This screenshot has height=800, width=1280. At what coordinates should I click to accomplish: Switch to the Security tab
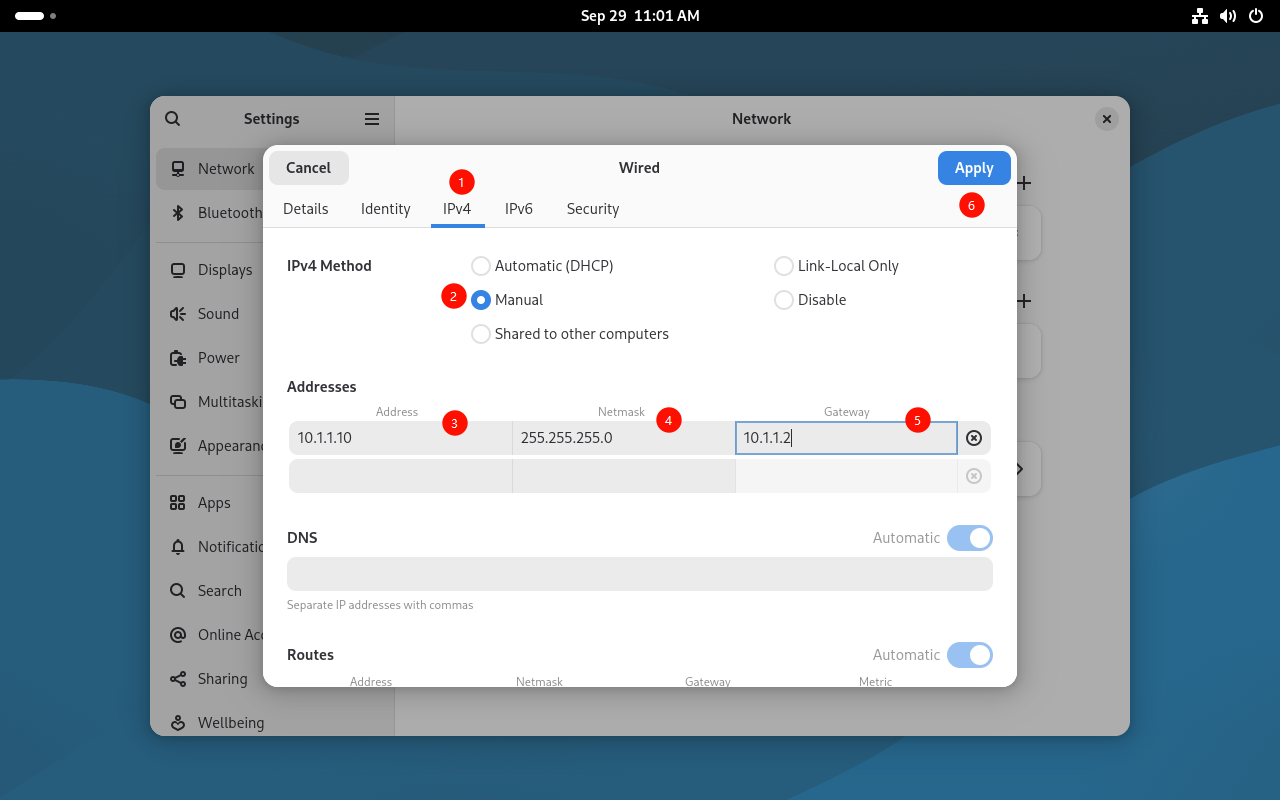592,209
